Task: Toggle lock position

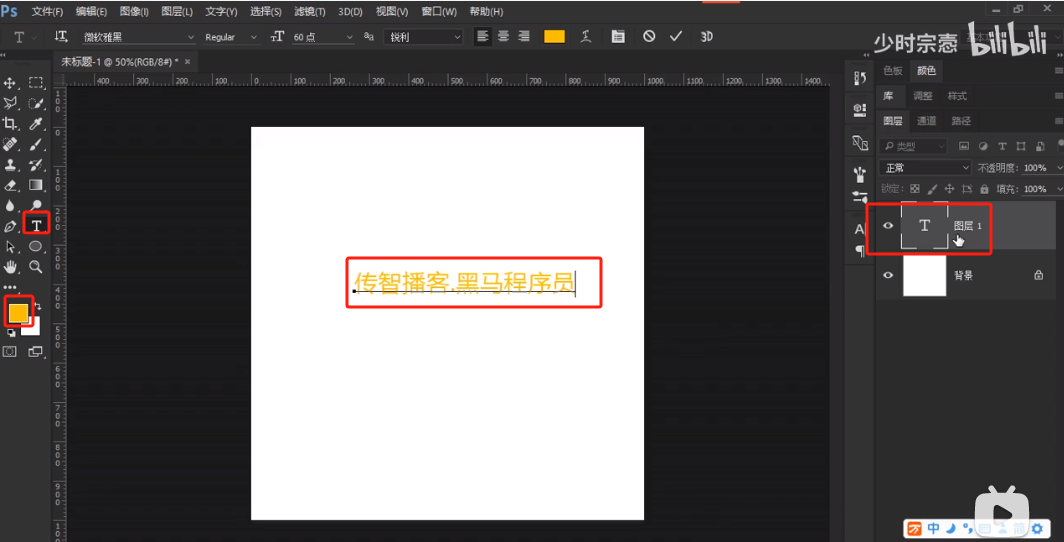Action: (949, 189)
